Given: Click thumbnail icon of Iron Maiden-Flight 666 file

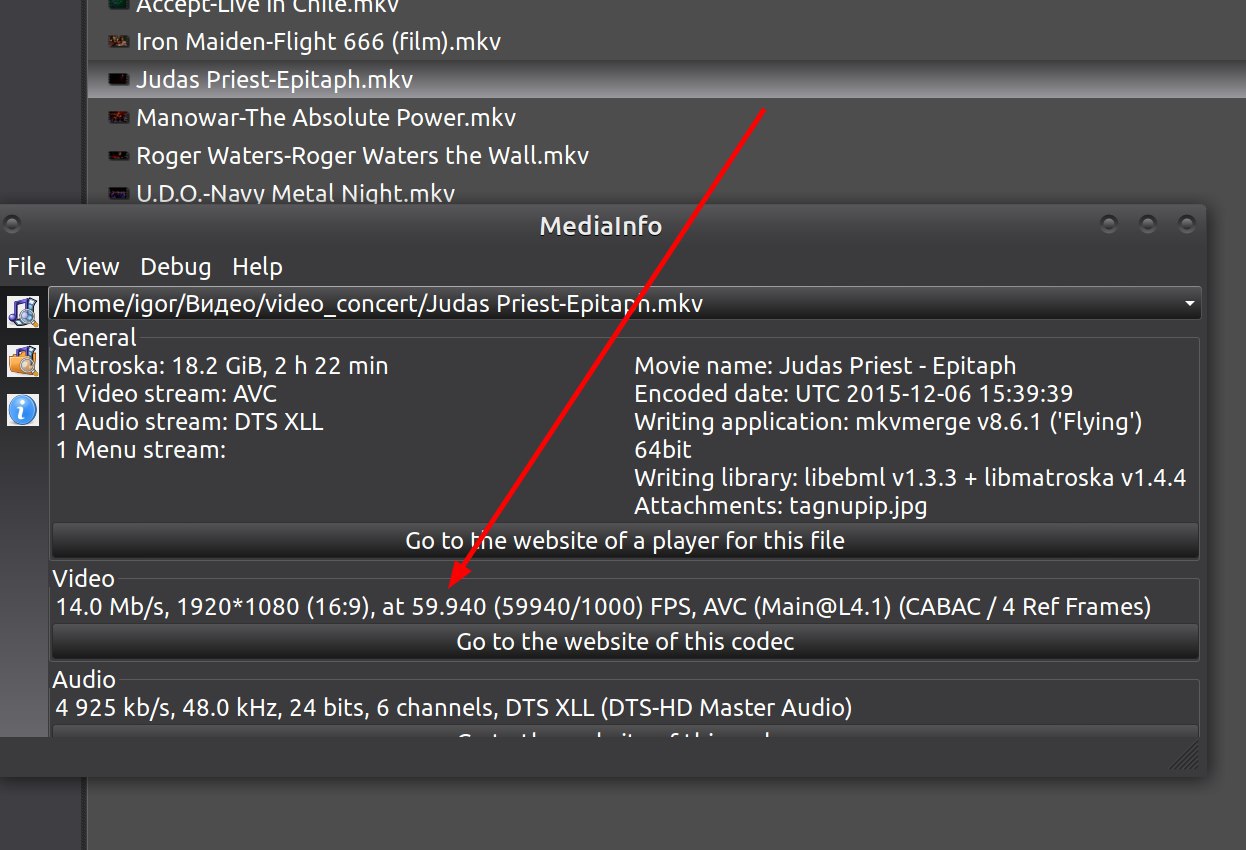Looking at the screenshot, I should 118,42.
